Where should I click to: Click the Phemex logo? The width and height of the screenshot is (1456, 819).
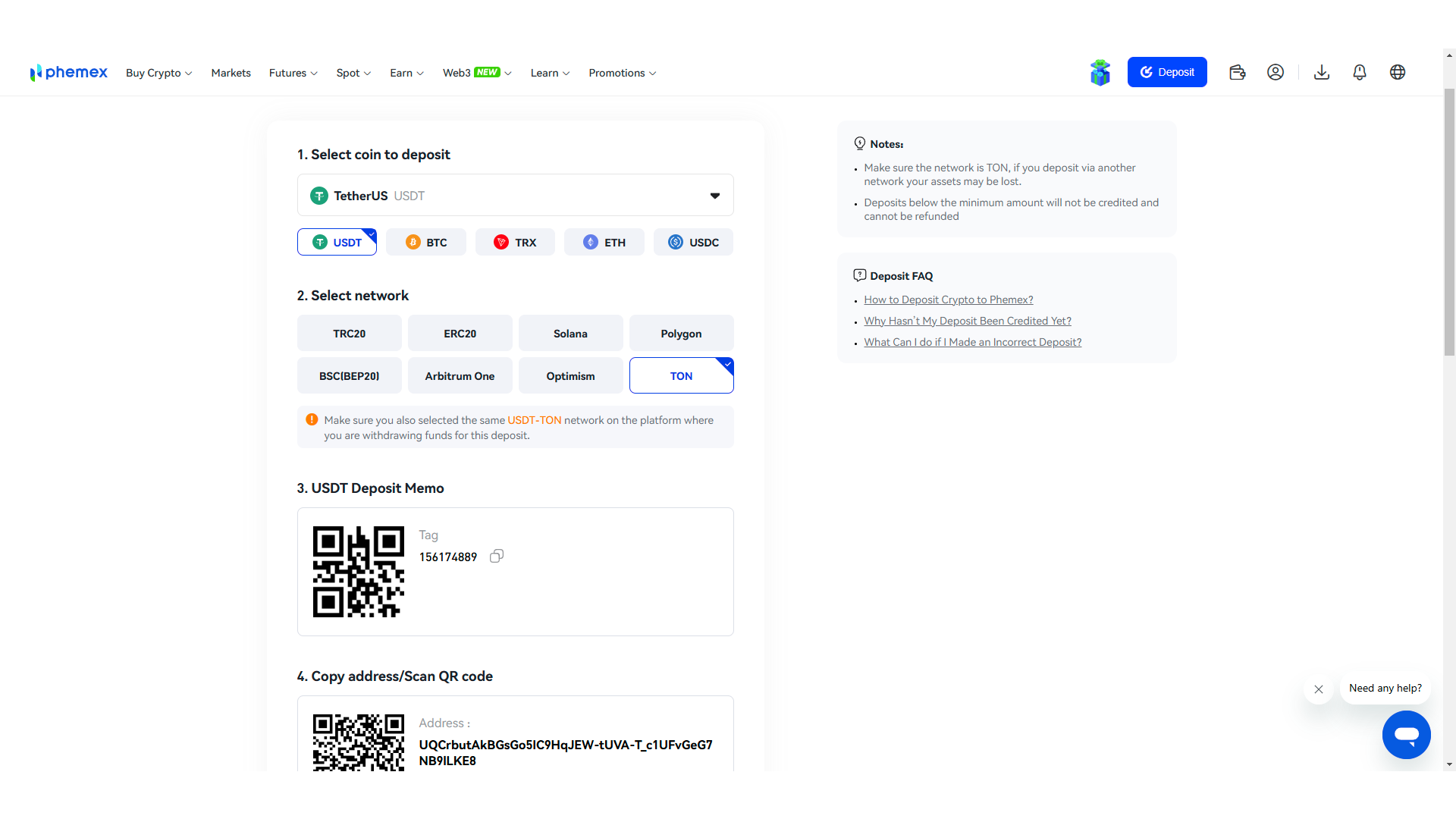[69, 73]
